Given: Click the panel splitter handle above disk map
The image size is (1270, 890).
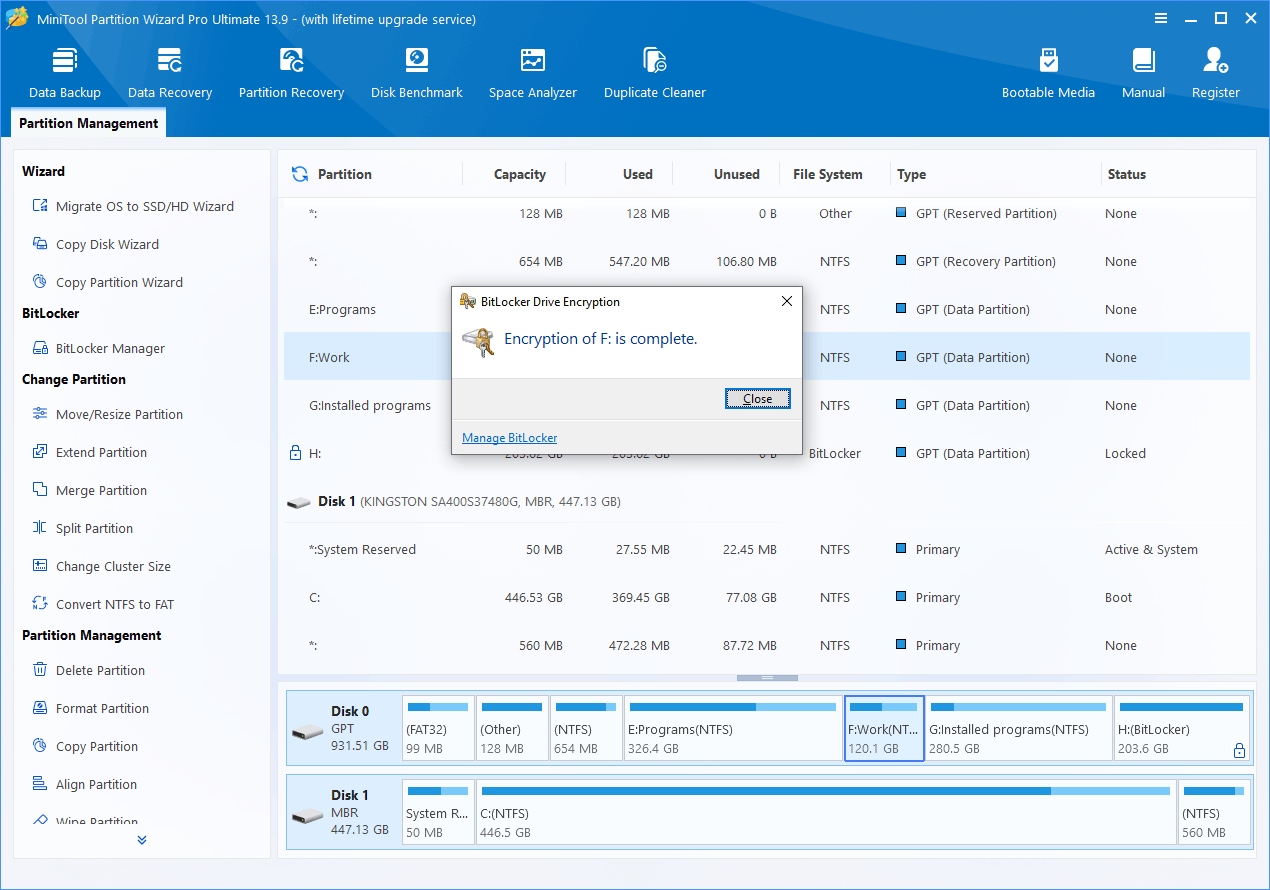Looking at the screenshot, I should pyautogui.click(x=767, y=678).
